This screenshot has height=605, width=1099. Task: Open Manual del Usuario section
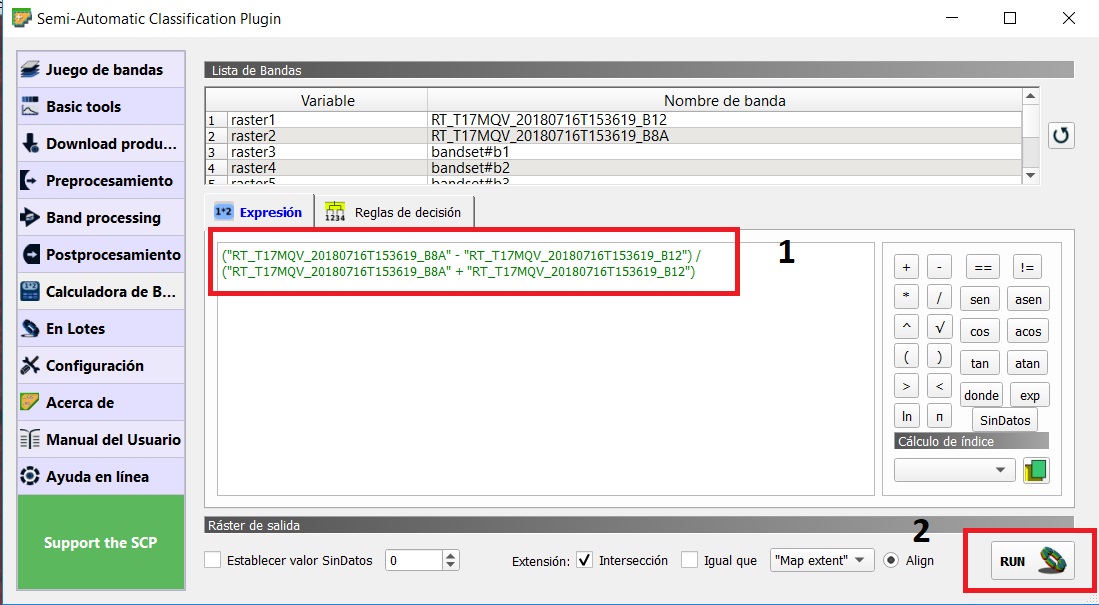tap(102, 440)
